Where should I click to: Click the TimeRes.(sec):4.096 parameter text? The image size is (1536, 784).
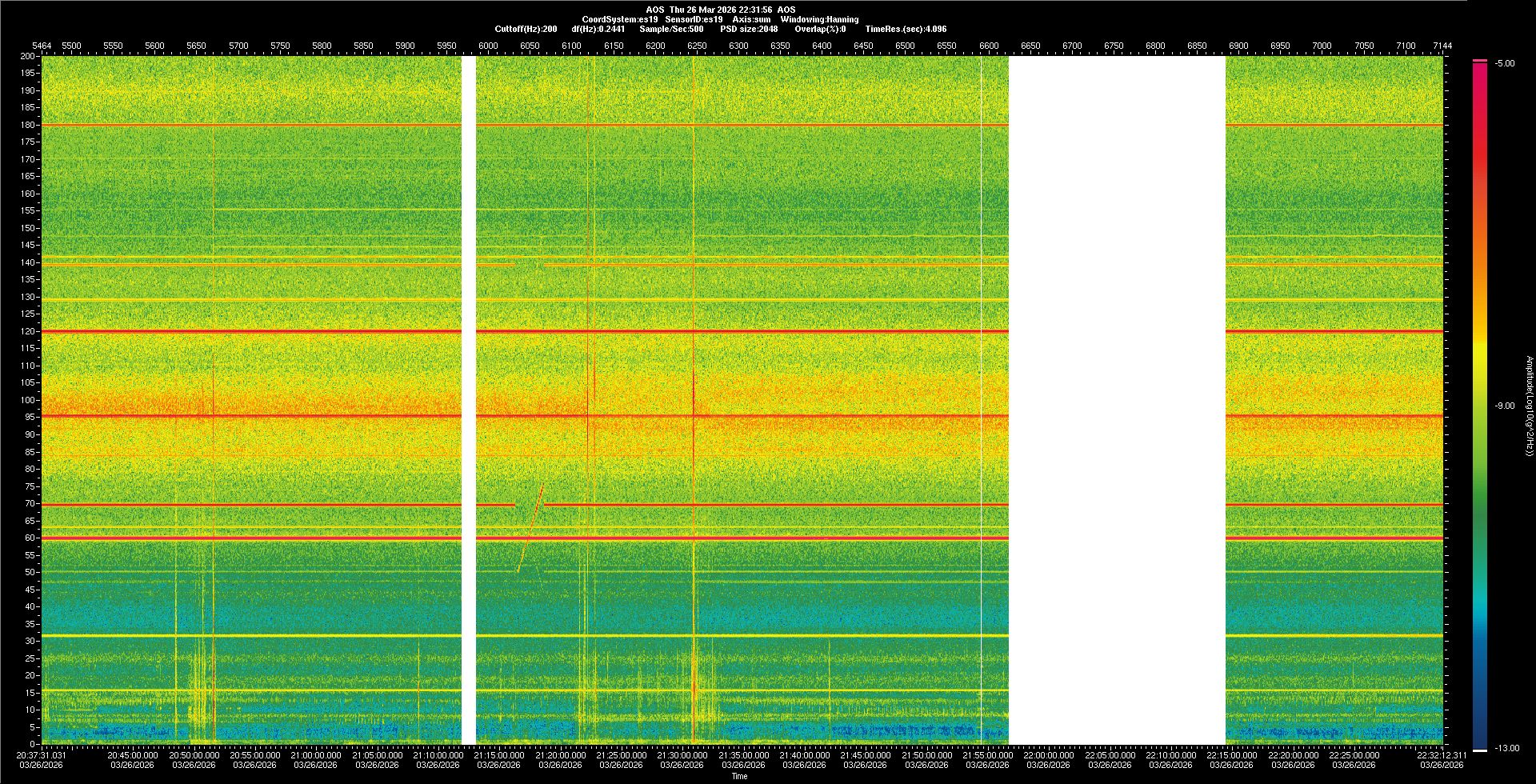906,29
